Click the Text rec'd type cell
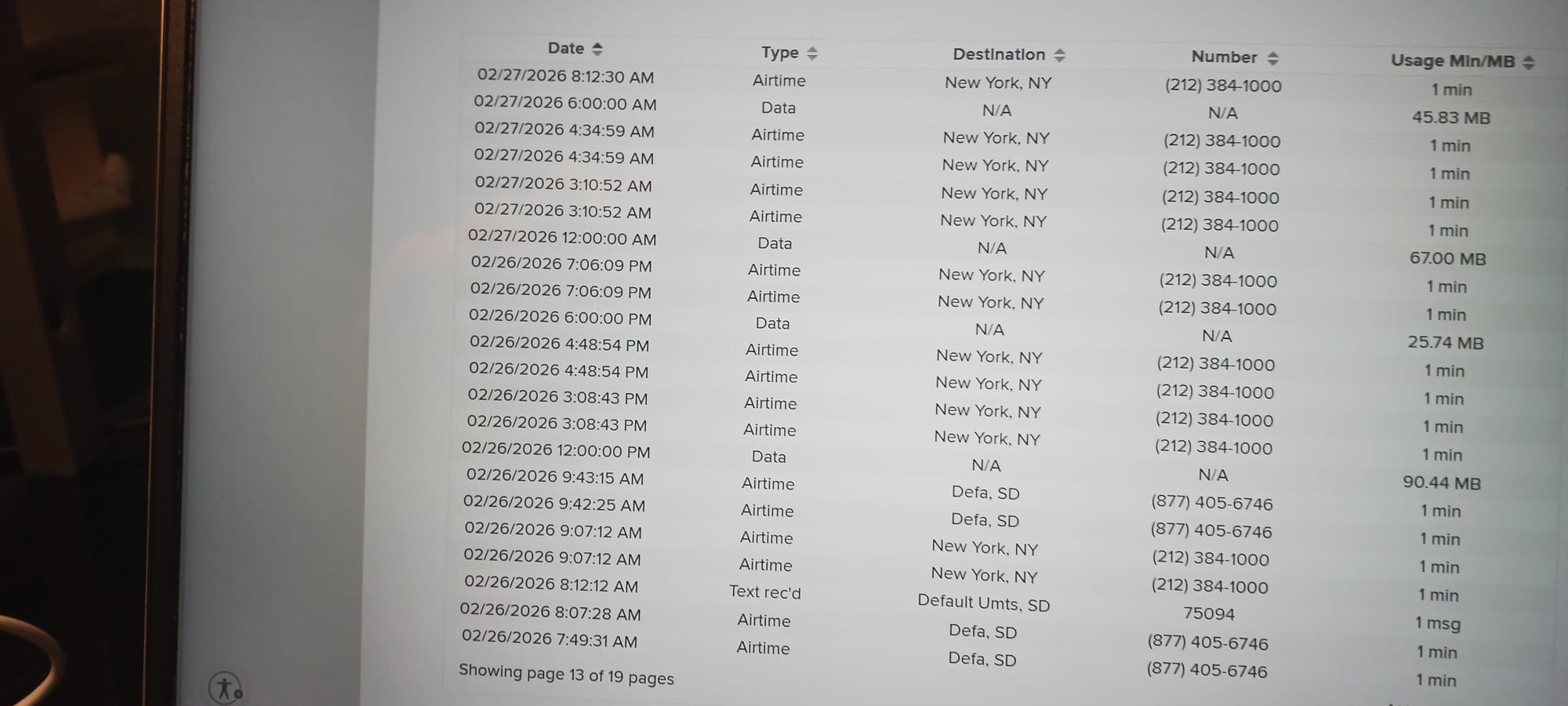Image resolution: width=1568 pixels, height=706 pixels. 764,591
